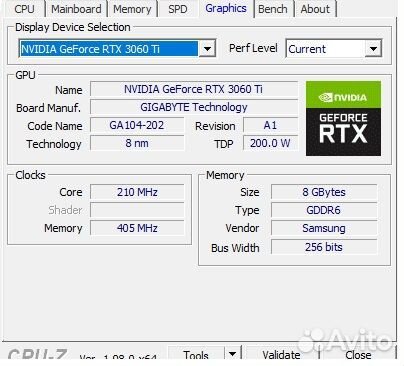Click the Validate button
The width and height of the screenshot is (404, 366).
tap(281, 355)
